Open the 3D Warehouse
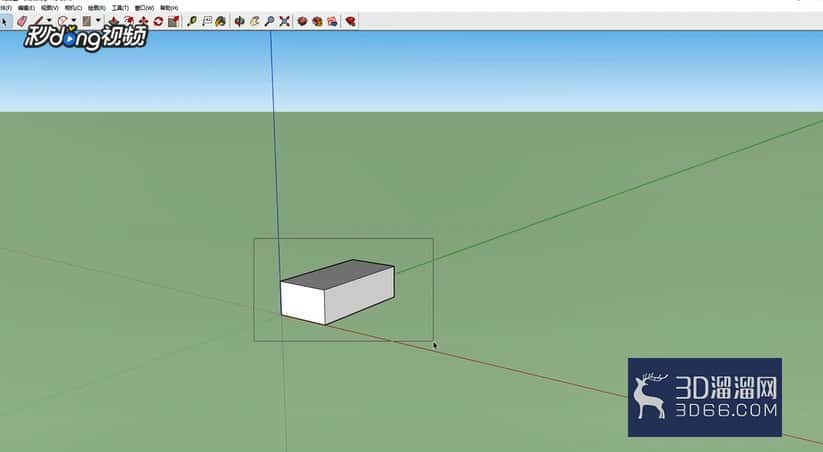823x452 pixels. [302, 22]
